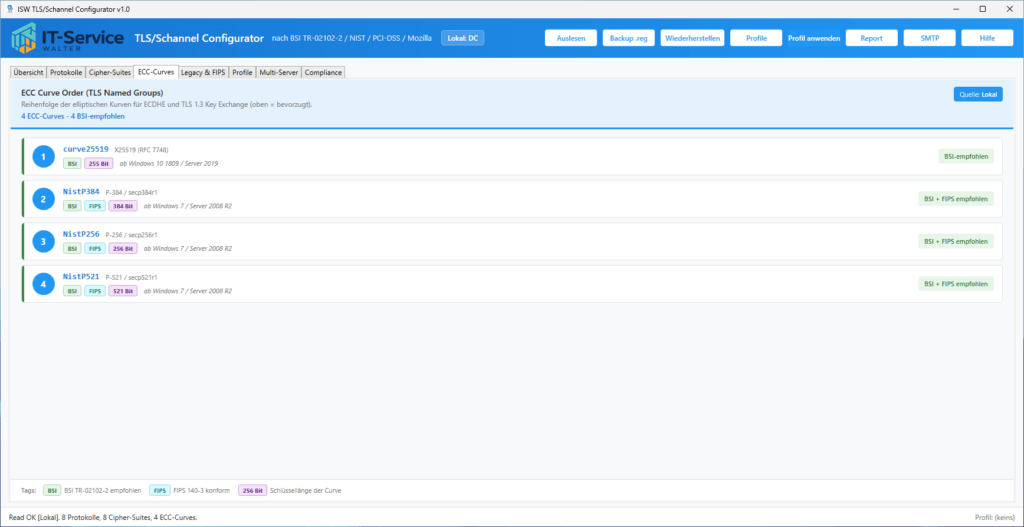This screenshot has height=527, width=1024.
Task: Click Profil anwenden in the header
Action: click(814, 39)
